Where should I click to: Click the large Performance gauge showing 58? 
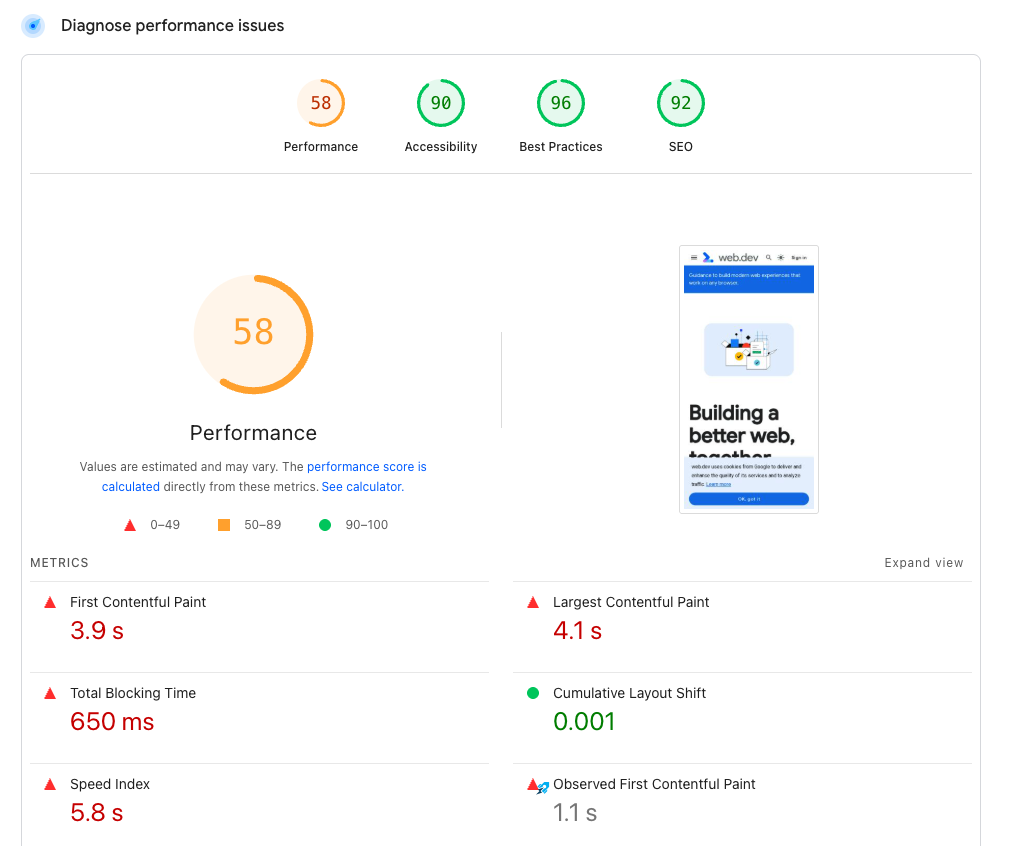(252, 333)
